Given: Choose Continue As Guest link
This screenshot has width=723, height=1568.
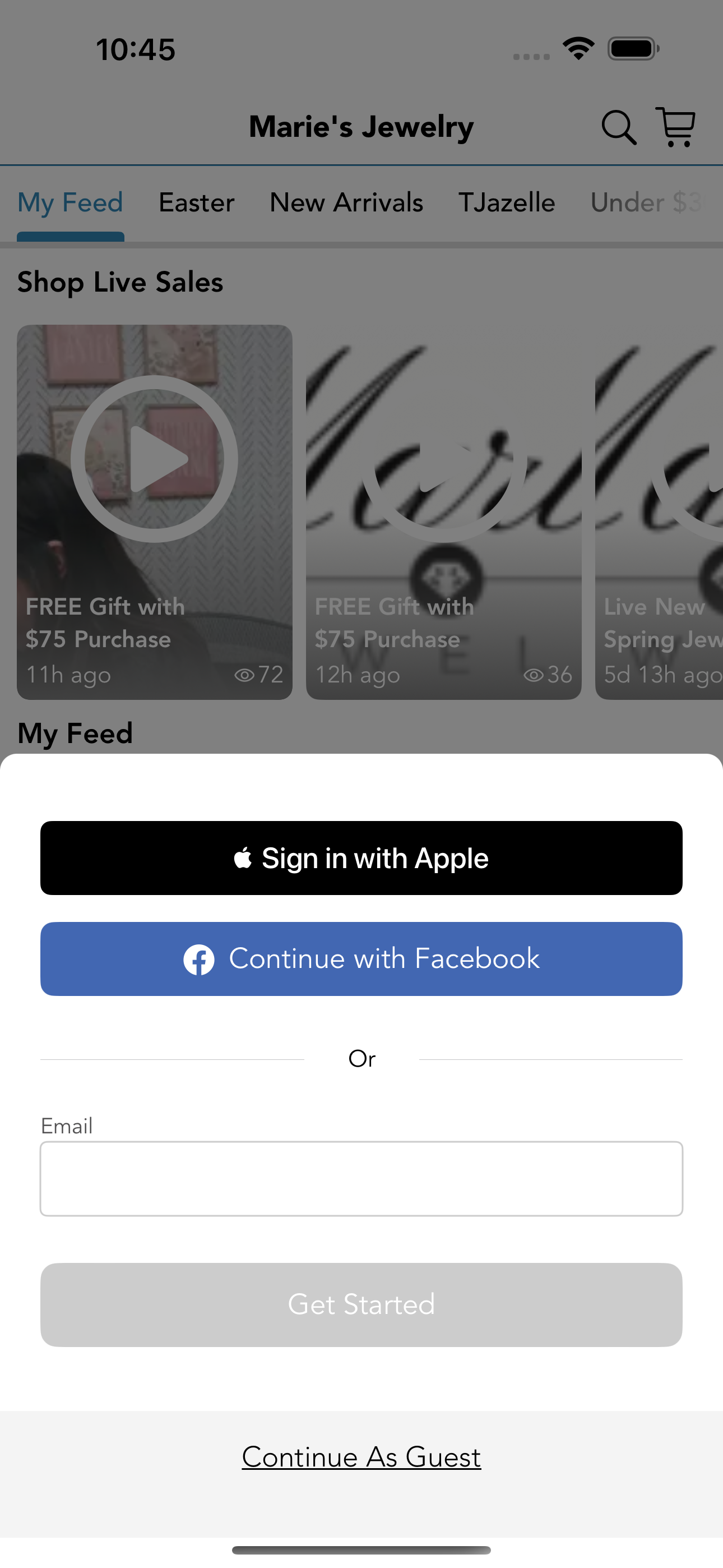Looking at the screenshot, I should 361,1456.
